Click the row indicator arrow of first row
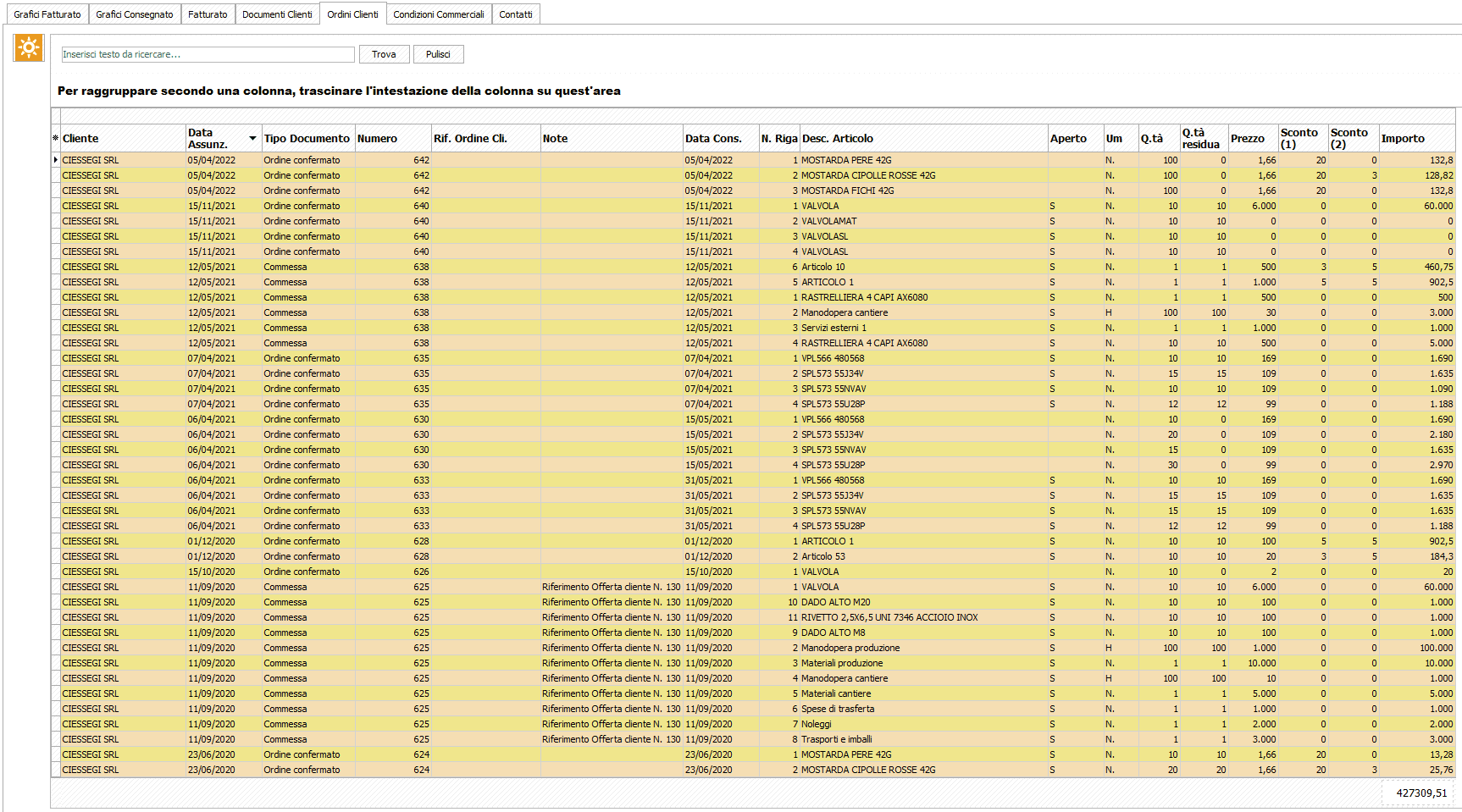The width and height of the screenshot is (1462, 812). pos(56,160)
